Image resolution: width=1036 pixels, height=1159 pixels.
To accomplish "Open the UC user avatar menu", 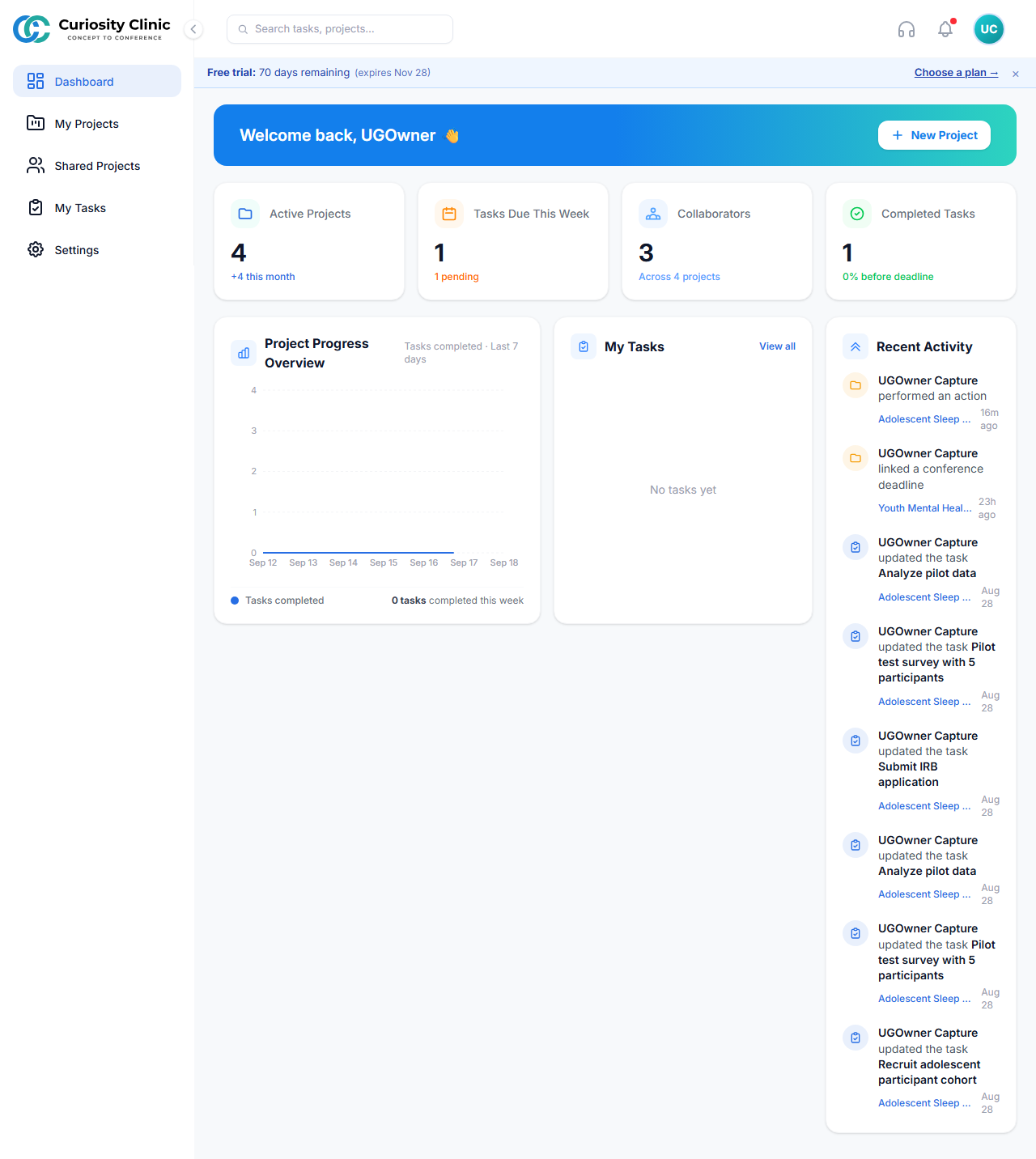I will pos(989,29).
